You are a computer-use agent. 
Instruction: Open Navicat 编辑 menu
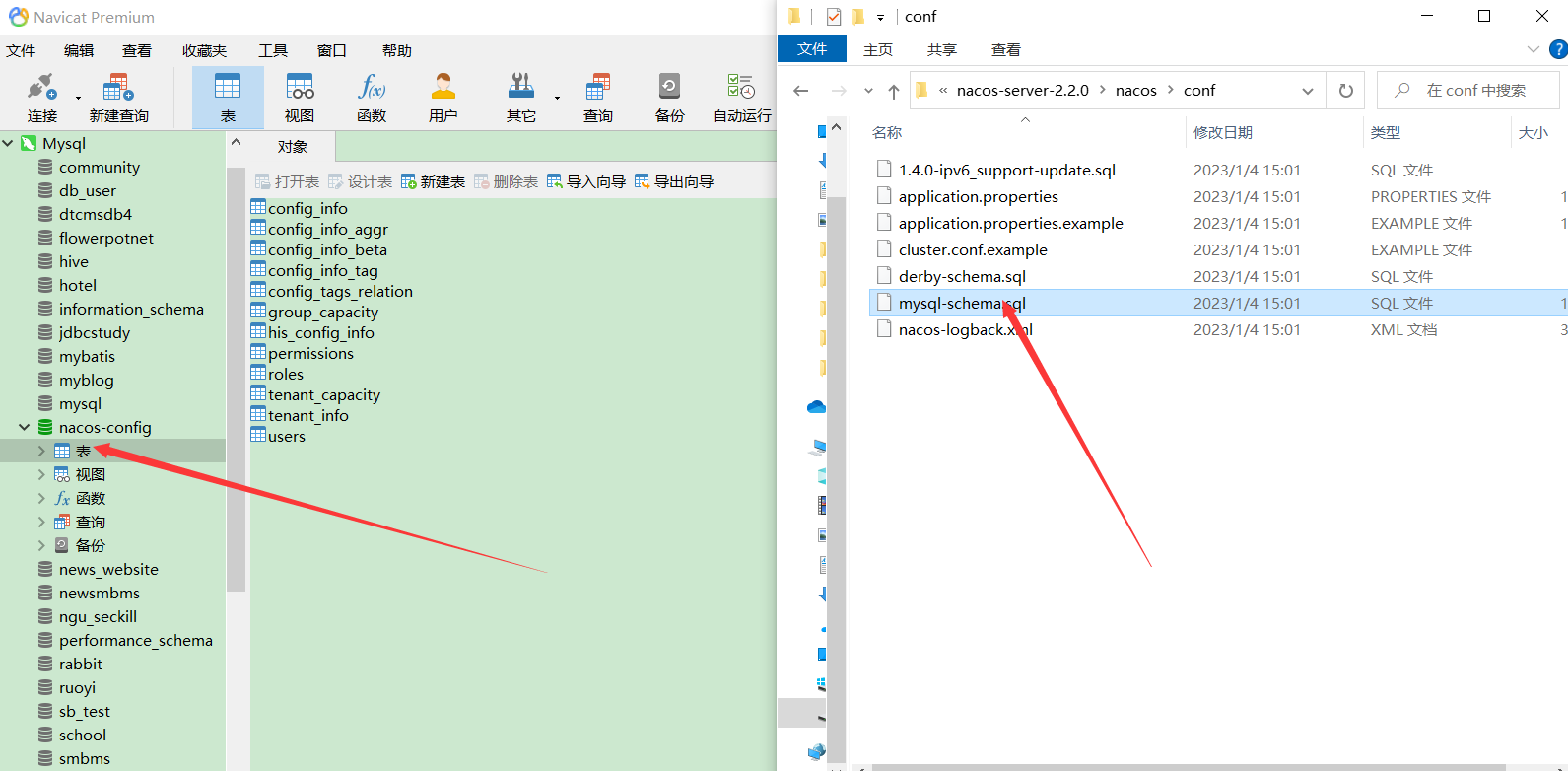coord(79,50)
